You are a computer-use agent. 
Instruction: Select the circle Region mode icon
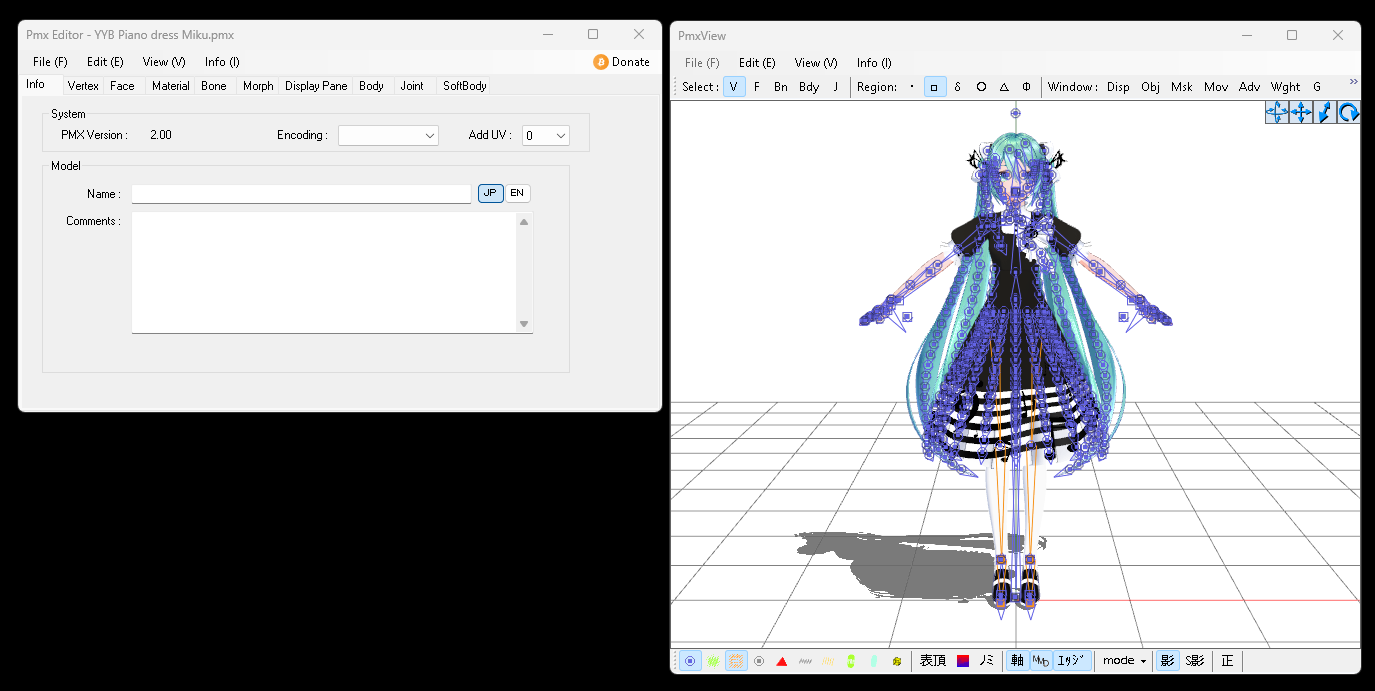pyautogui.click(x=981, y=87)
